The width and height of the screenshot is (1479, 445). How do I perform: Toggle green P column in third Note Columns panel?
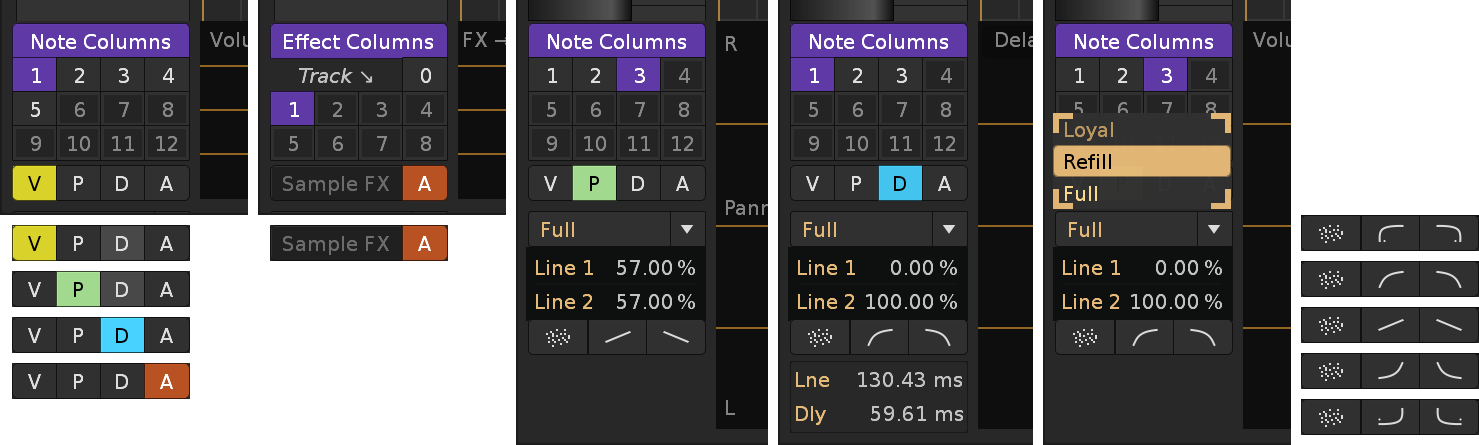pos(594,183)
